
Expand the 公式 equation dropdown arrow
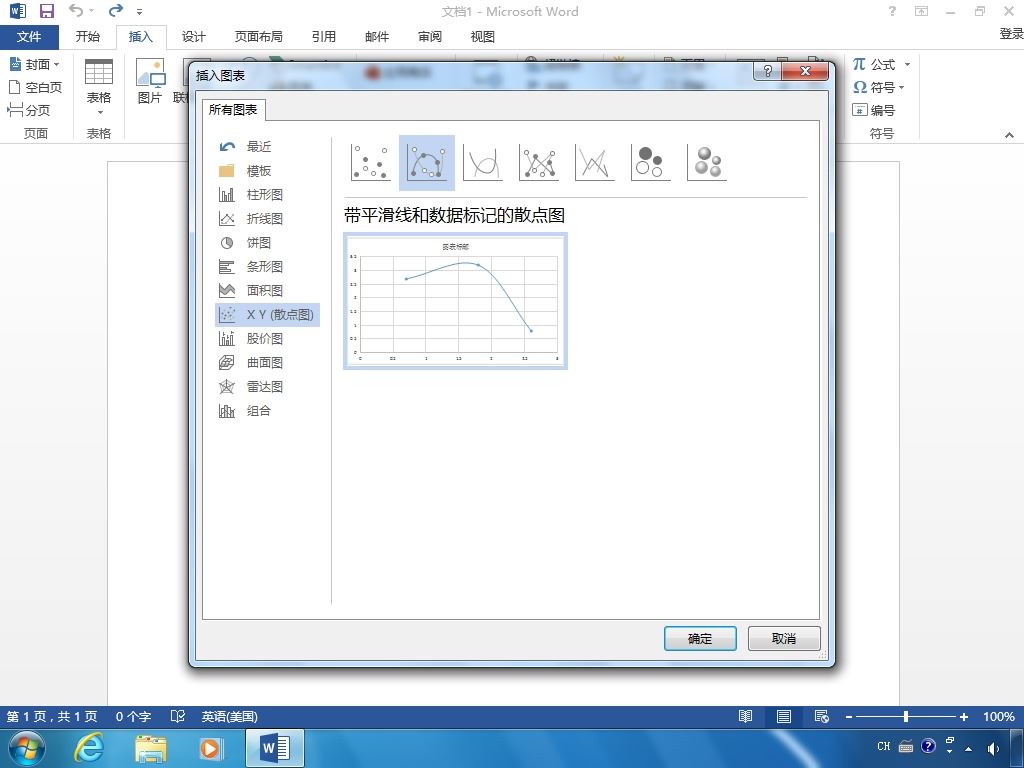tap(907, 64)
